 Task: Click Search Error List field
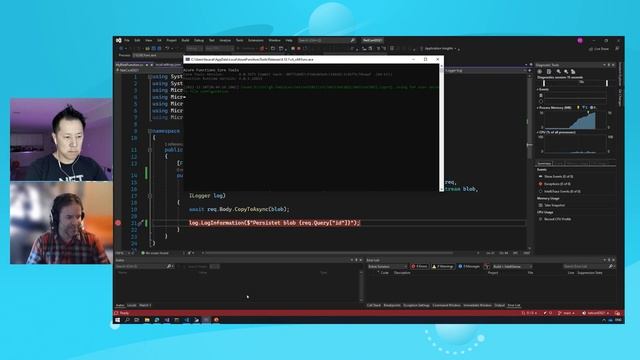[588, 267]
